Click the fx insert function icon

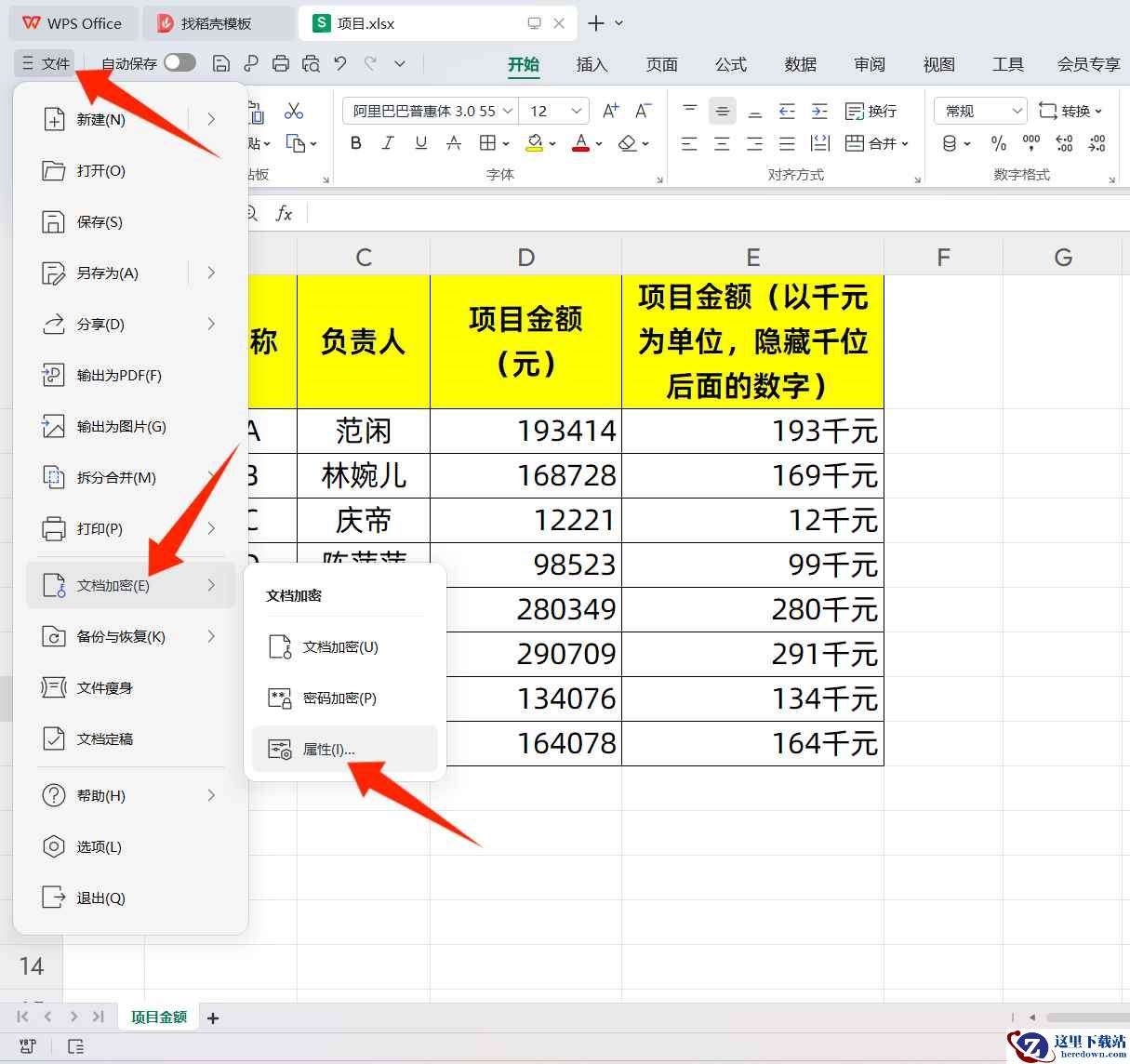[284, 214]
